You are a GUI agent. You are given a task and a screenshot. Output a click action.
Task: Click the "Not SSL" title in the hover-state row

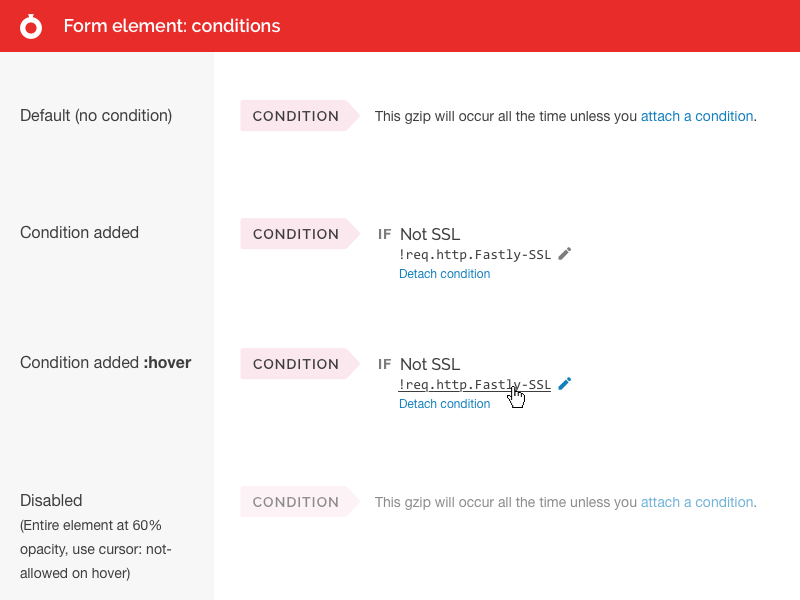[x=430, y=364]
